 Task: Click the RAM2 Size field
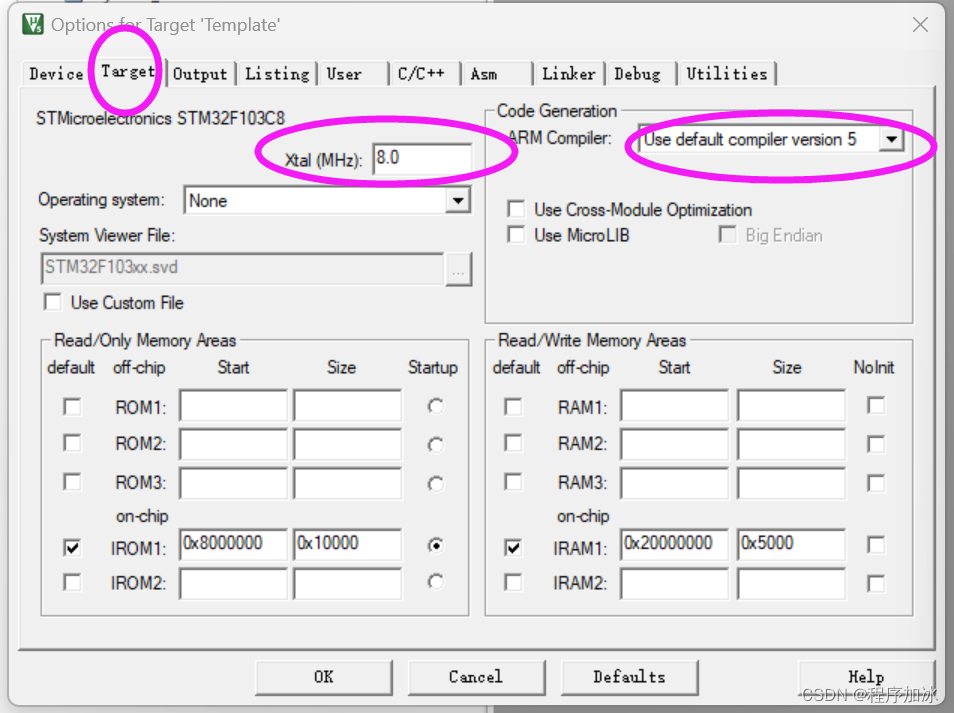792,443
